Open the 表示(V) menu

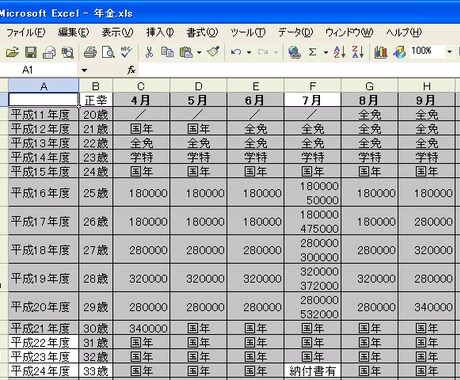click(117, 32)
